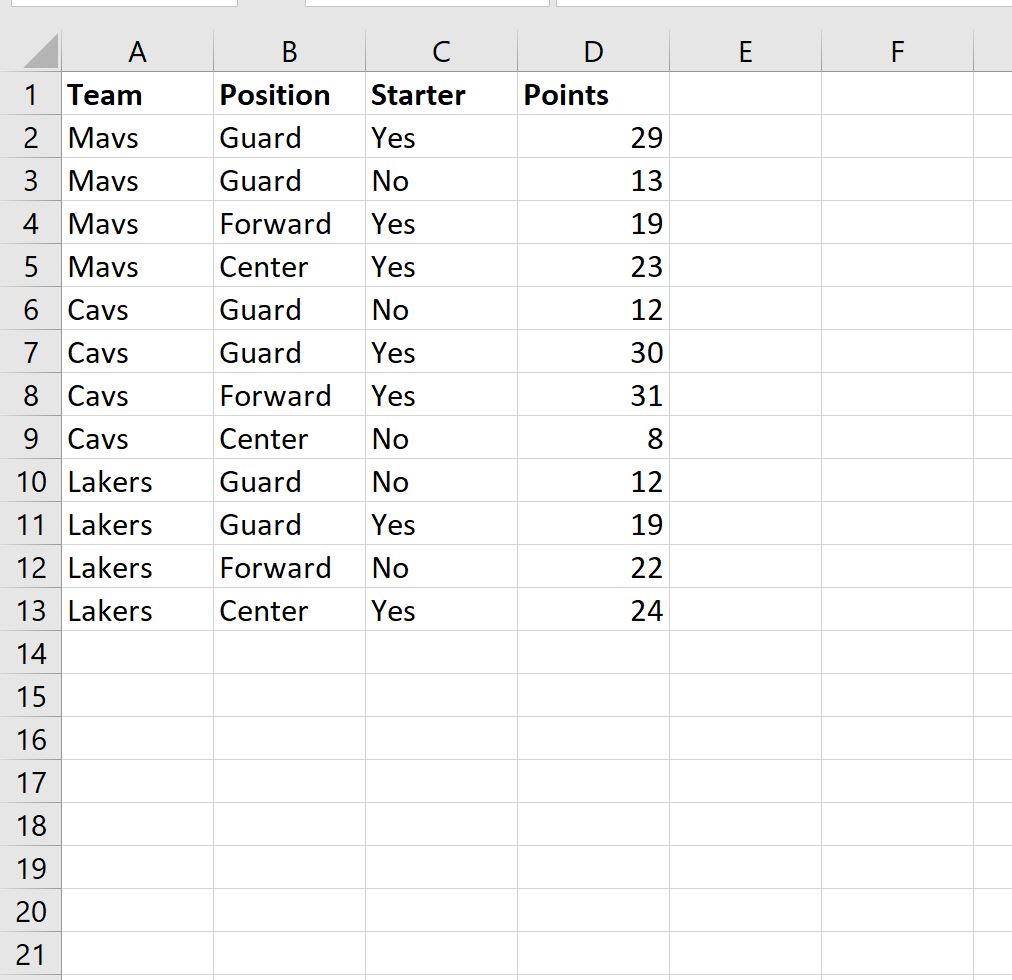Click Forward cell in row 12
Screen dimensions: 1012x980
click(289, 567)
